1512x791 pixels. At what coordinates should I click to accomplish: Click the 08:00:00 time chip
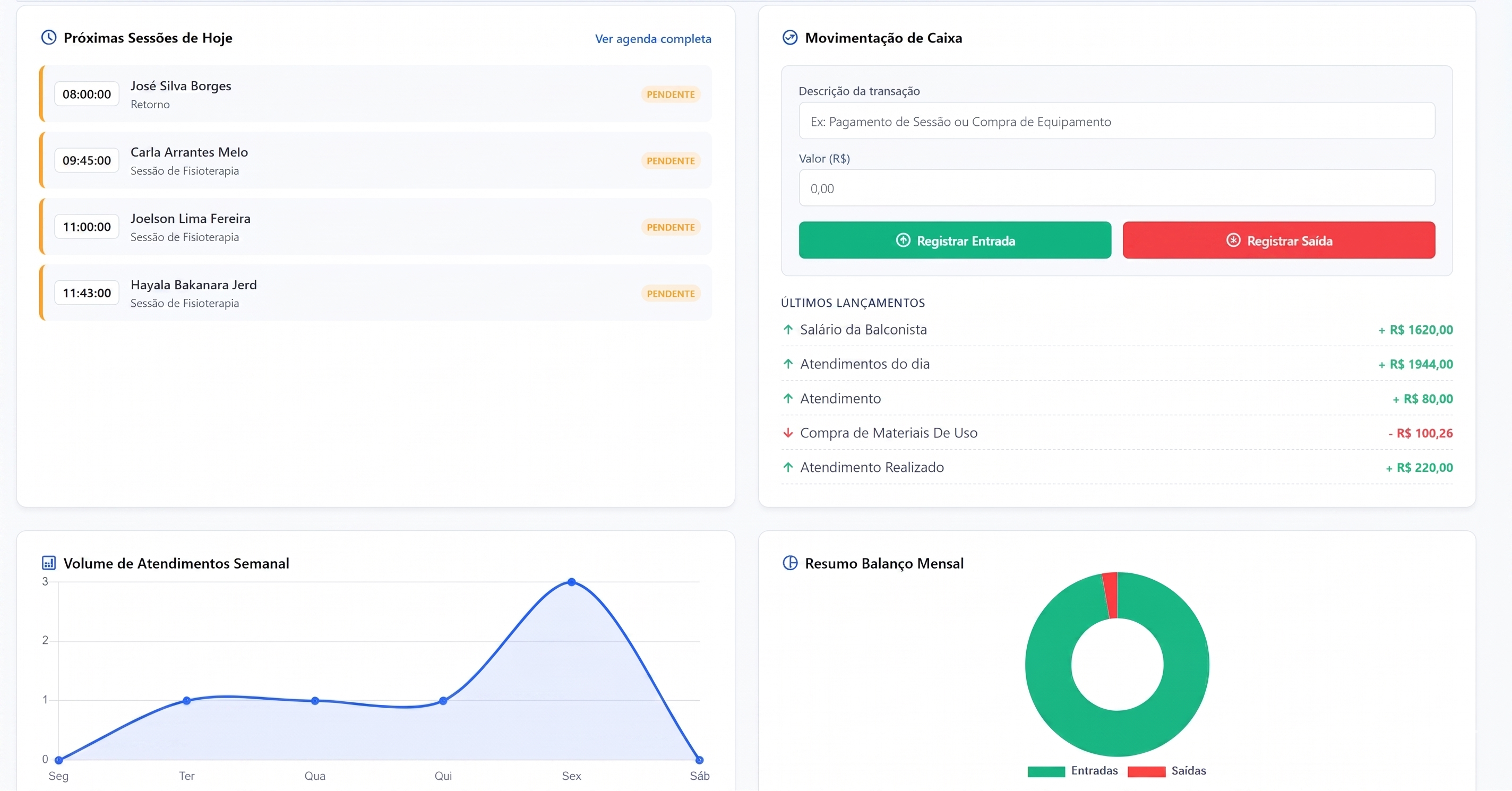87,94
